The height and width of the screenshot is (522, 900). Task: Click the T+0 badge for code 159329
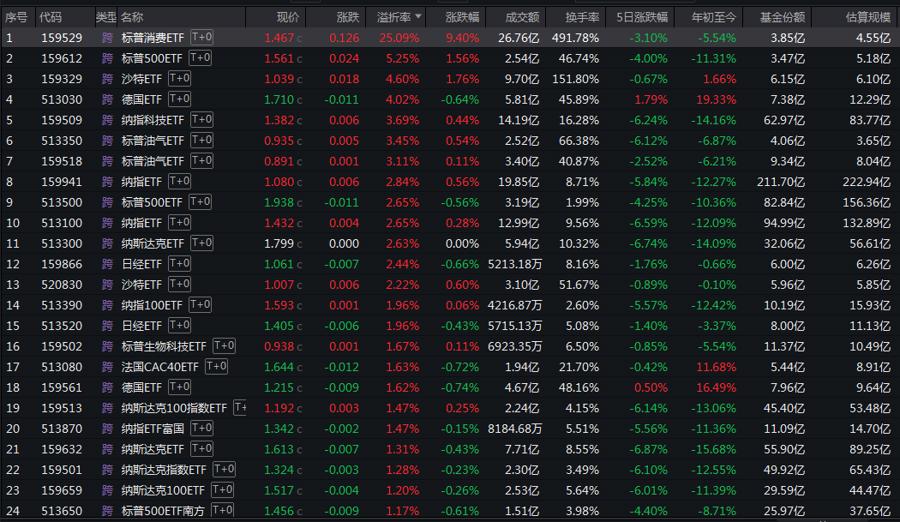click(x=179, y=78)
